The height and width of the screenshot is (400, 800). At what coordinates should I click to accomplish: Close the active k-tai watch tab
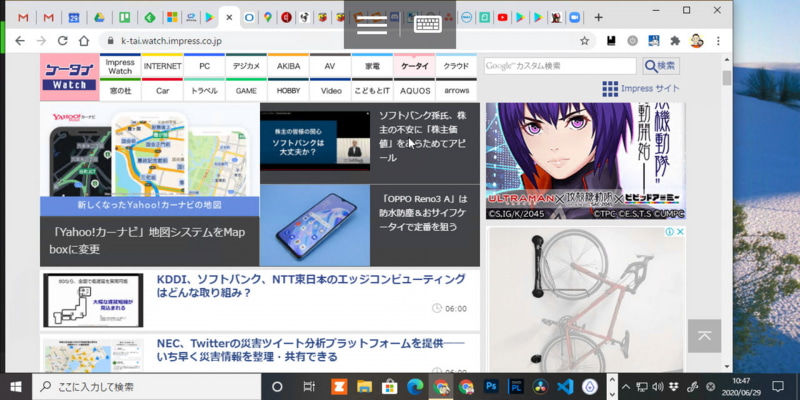(229, 17)
